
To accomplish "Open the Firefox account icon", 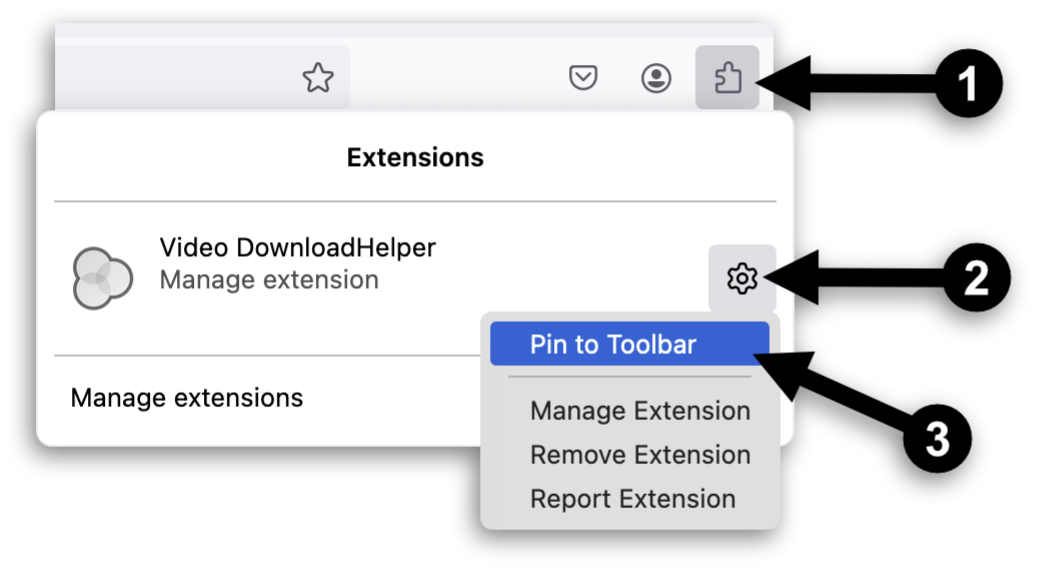I will (x=656, y=77).
